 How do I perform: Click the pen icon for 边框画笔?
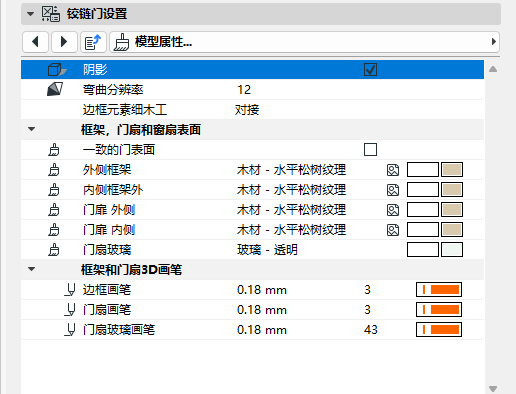[70, 290]
